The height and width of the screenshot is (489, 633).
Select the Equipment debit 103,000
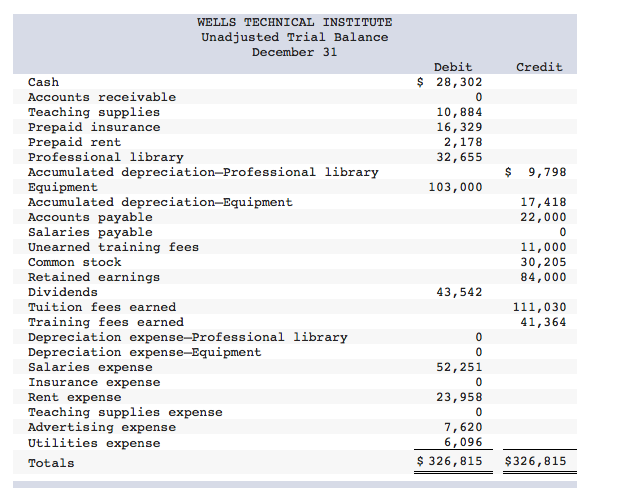(455, 187)
